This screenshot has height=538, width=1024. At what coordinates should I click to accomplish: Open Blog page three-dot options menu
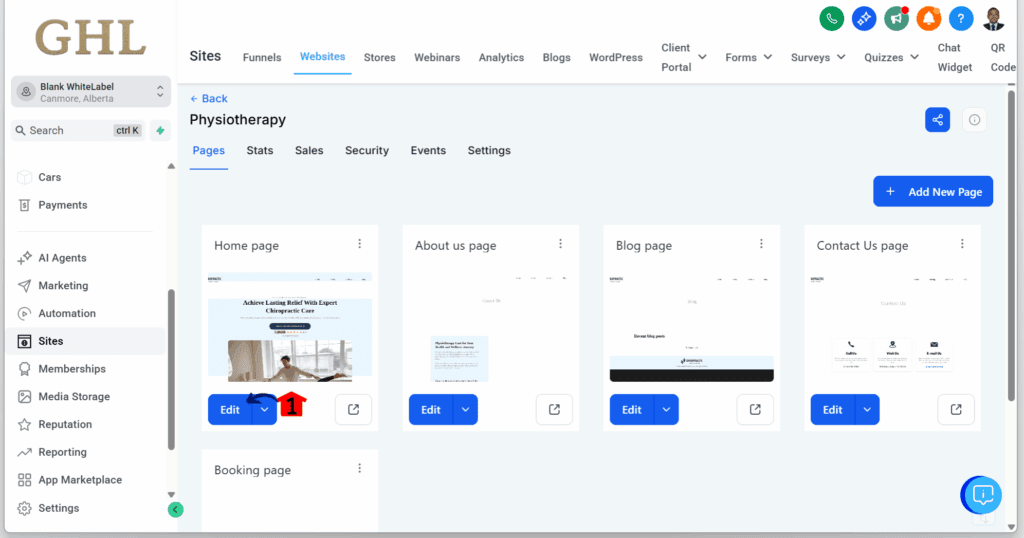pos(761,244)
